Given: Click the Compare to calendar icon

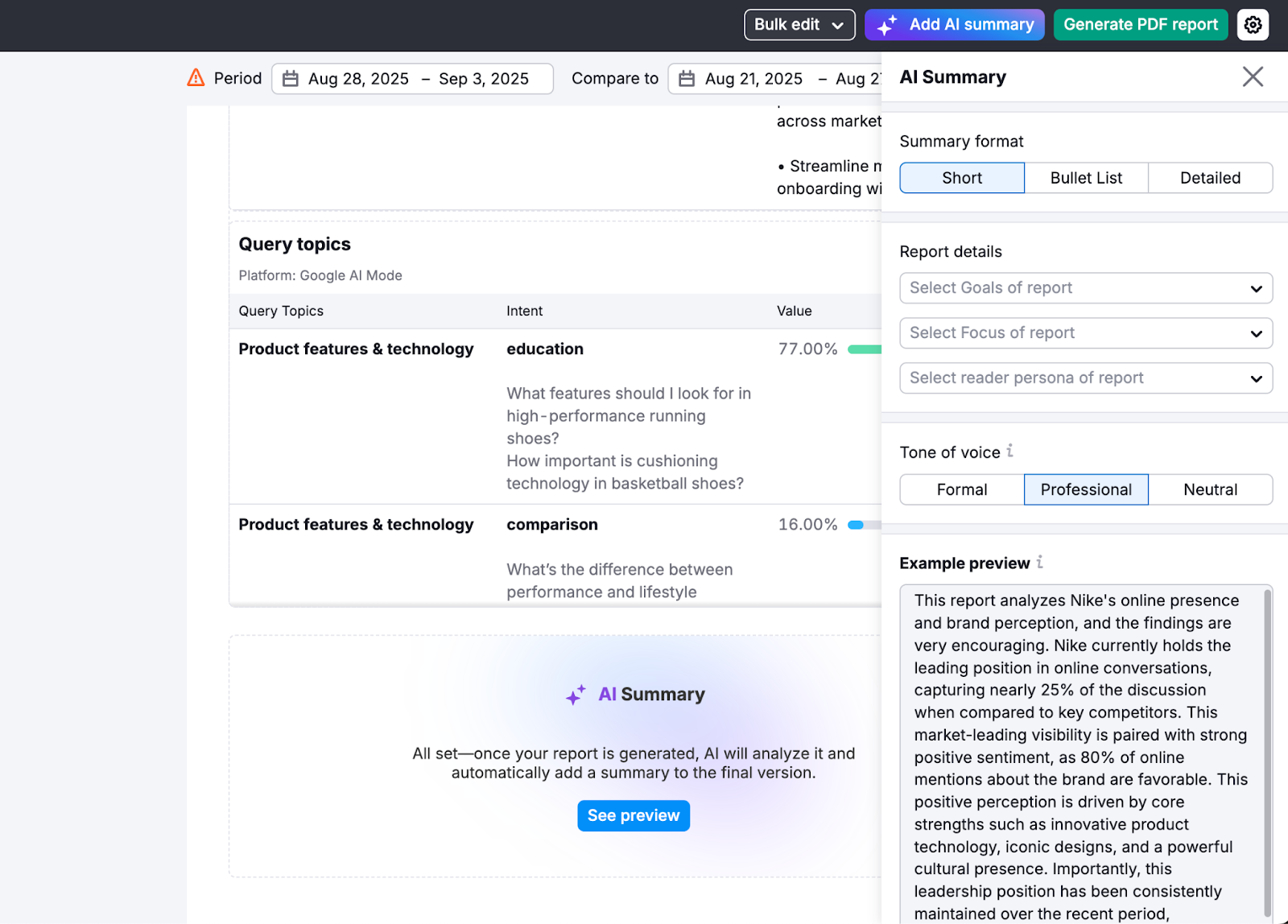Looking at the screenshot, I should (x=686, y=78).
